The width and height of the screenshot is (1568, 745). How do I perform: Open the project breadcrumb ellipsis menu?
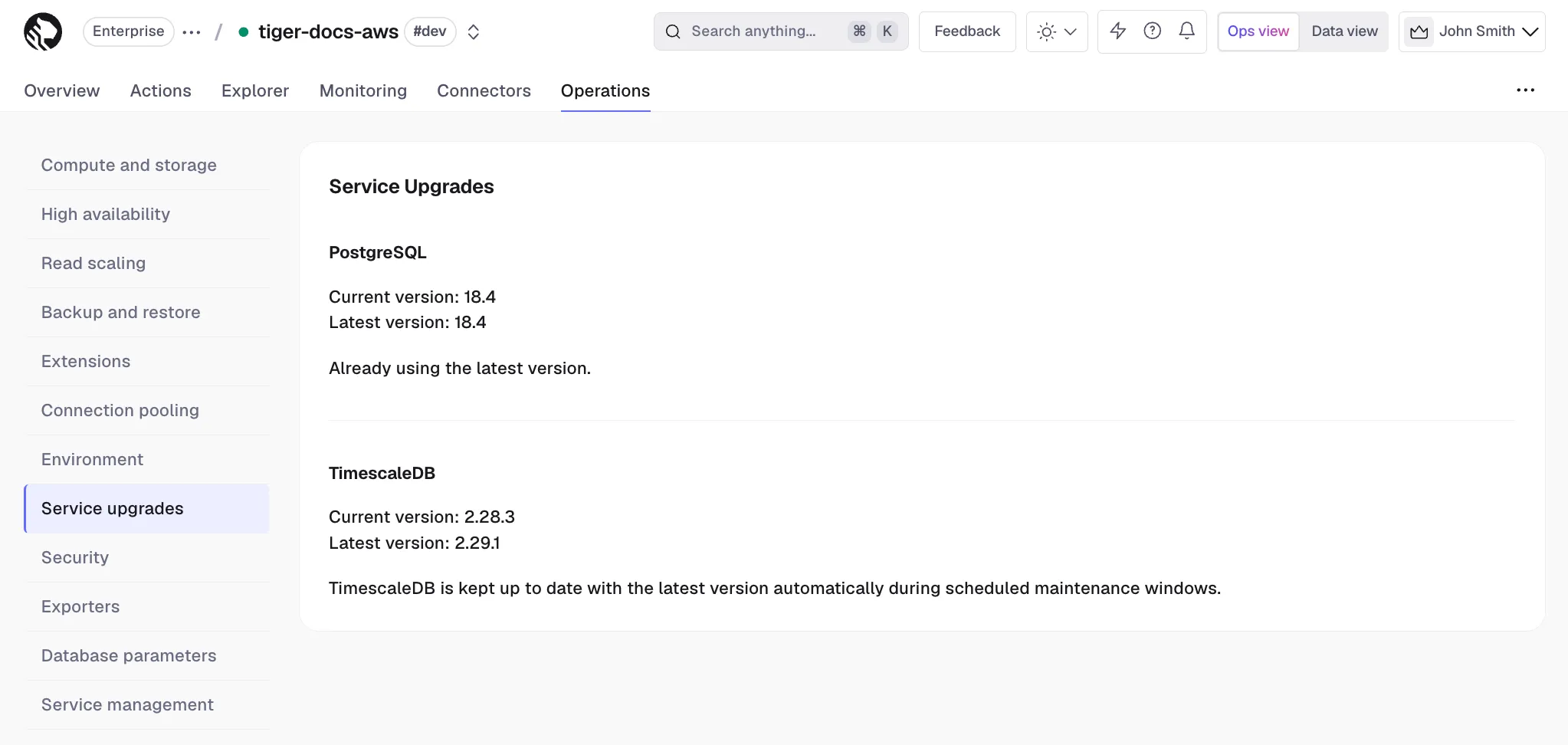click(192, 32)
